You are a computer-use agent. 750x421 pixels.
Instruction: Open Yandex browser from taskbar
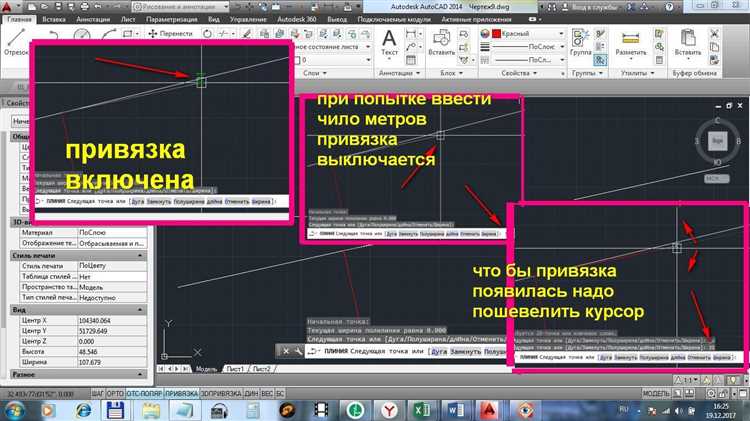389,410
